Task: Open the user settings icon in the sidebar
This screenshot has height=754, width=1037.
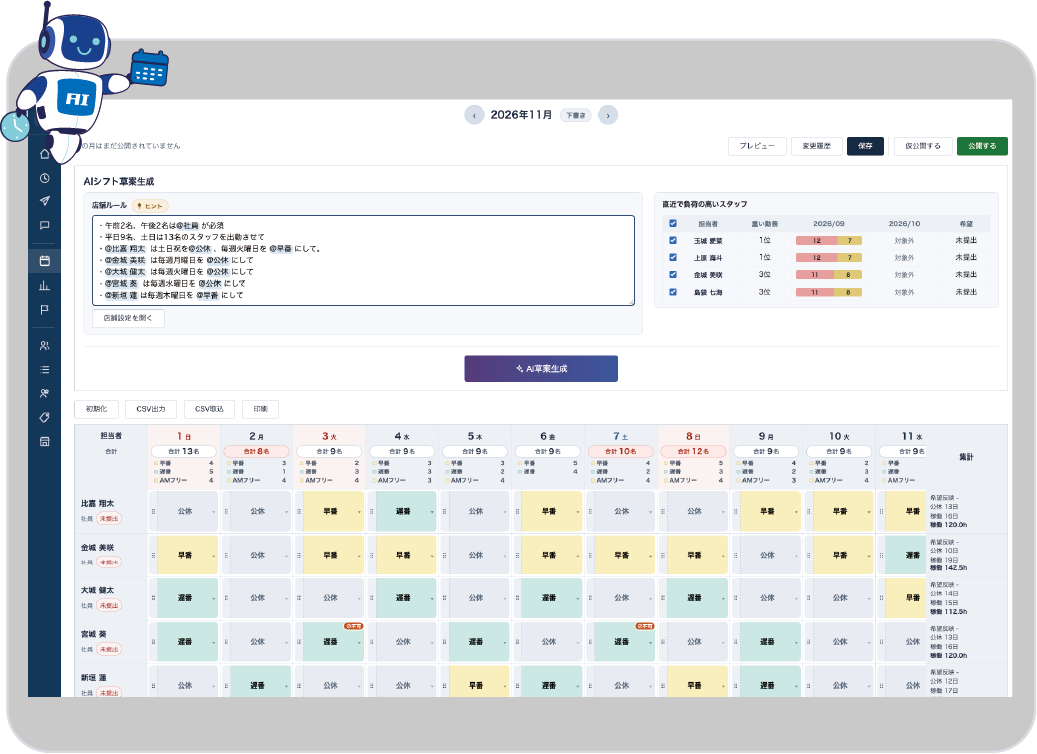Action: (44, 394)
